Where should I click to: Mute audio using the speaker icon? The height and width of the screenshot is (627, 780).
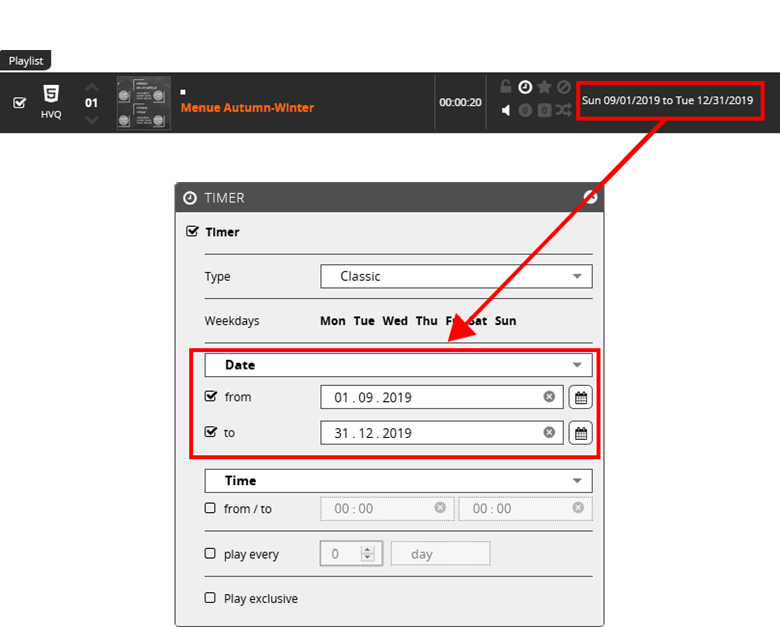tap(506, 110)
